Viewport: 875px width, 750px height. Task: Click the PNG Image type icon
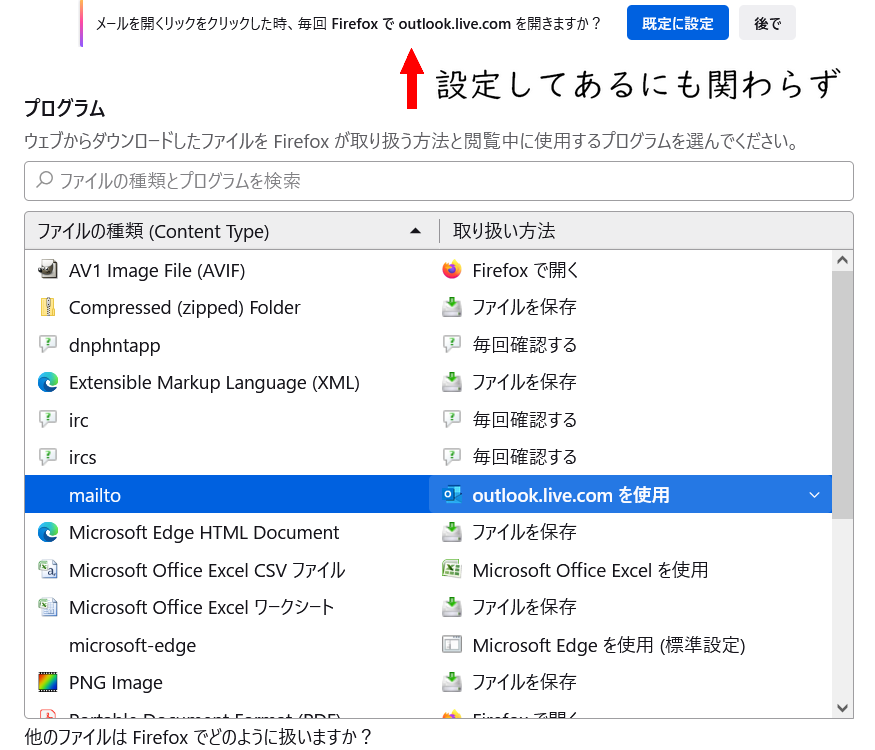coord(48,682)
